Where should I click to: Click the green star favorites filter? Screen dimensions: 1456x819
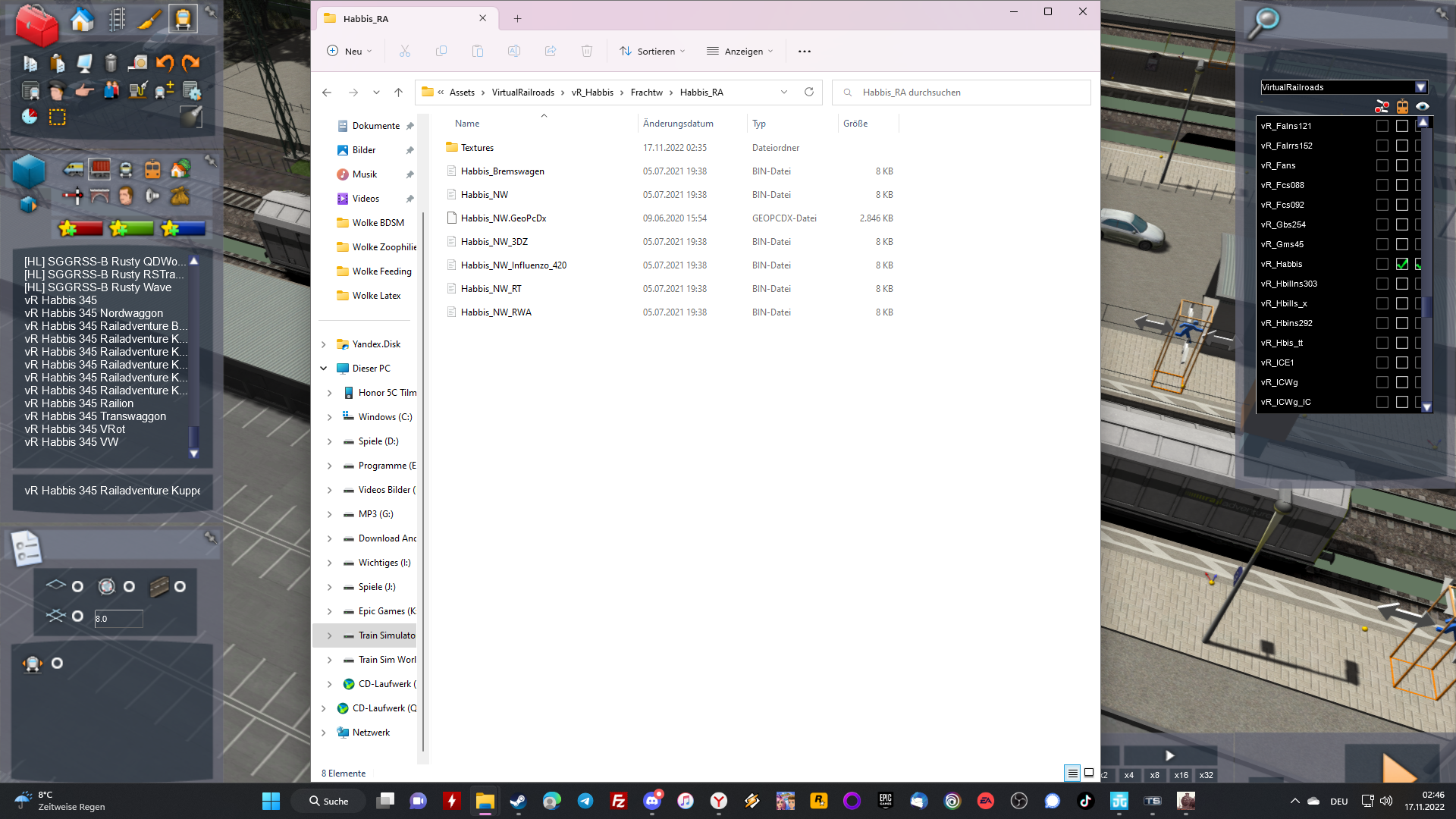coord(131,228)
